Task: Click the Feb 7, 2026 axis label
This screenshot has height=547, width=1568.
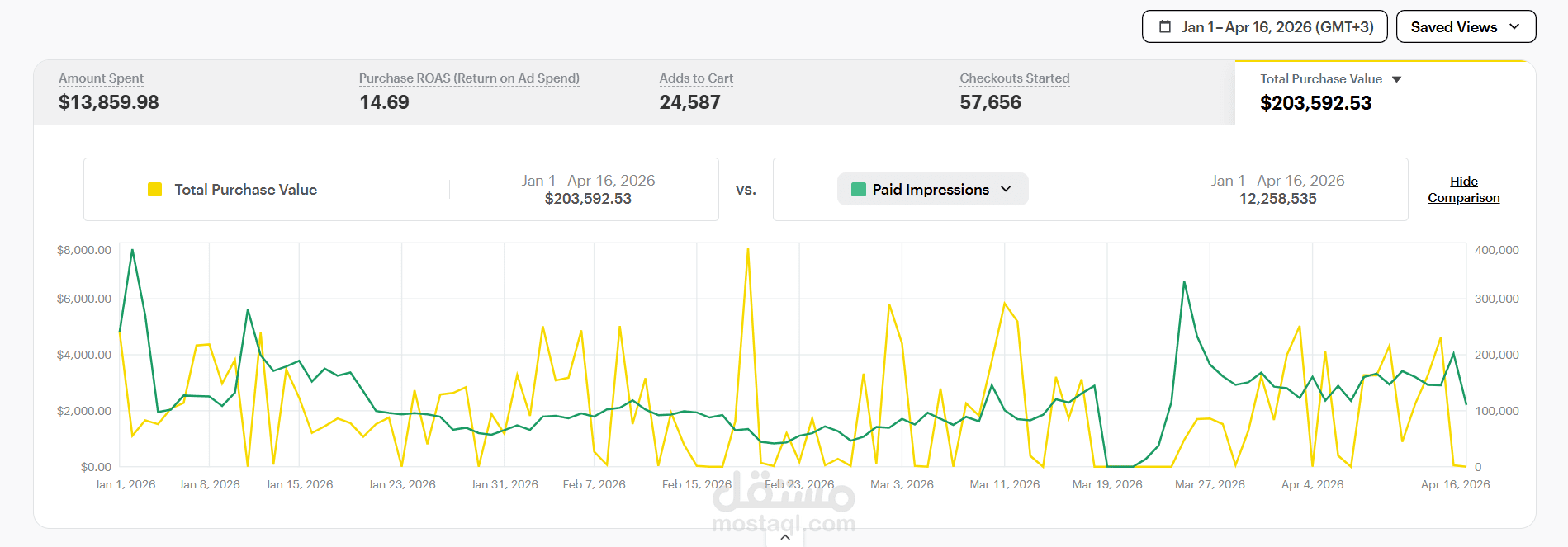Action: [x=594, y=484]
